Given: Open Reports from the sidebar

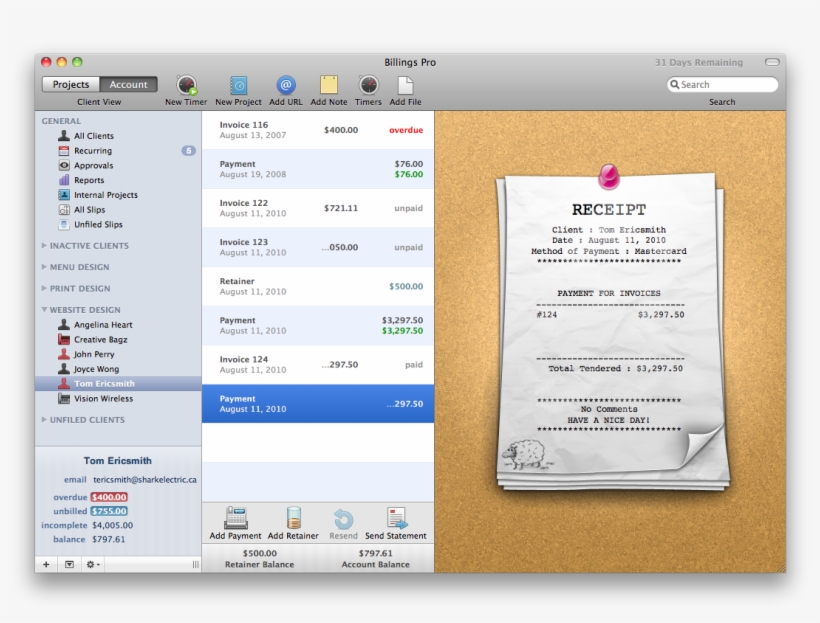Looking at the screenshot, I should click(90, 180).
